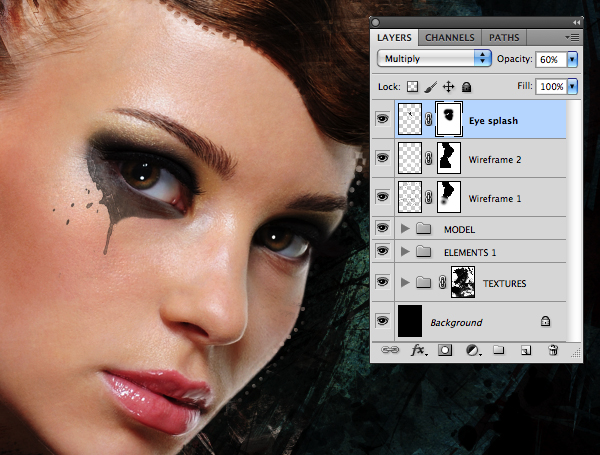Click the Fill 100% value field
600x455 pixels.
pos(551,86)
